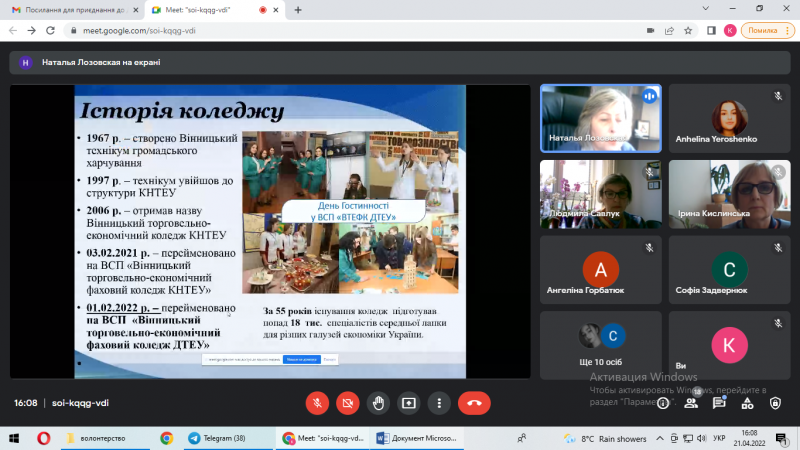Open Chrome profile avatar K
This screenshot has width=800, height=450.
(730, 31)
